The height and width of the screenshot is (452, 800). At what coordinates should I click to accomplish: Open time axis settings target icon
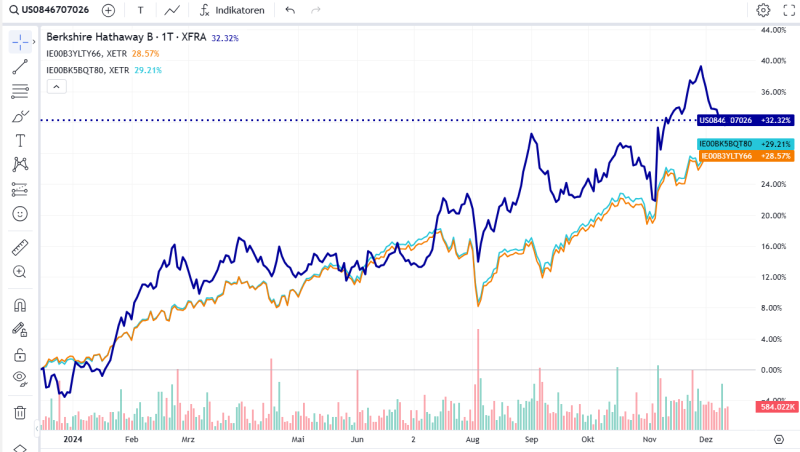pyautogui.click(x=779, y=439)
